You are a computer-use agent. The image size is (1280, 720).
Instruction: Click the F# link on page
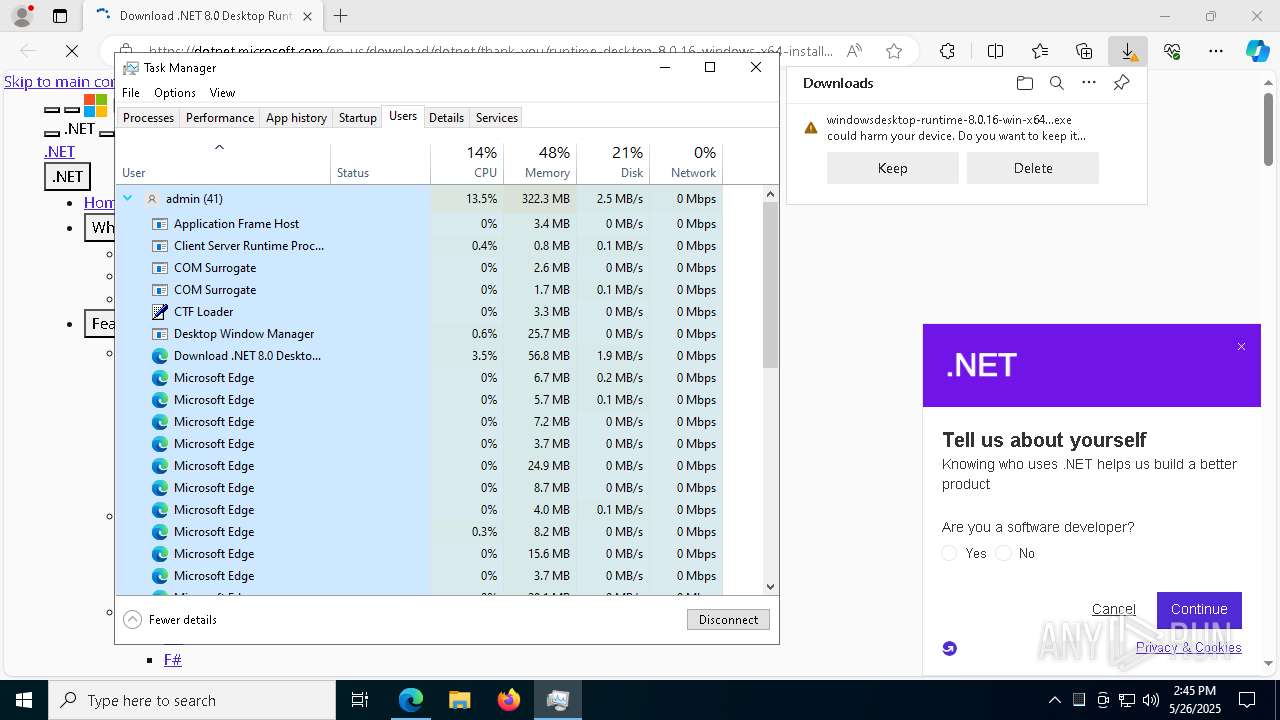click(x=173, y=659)
